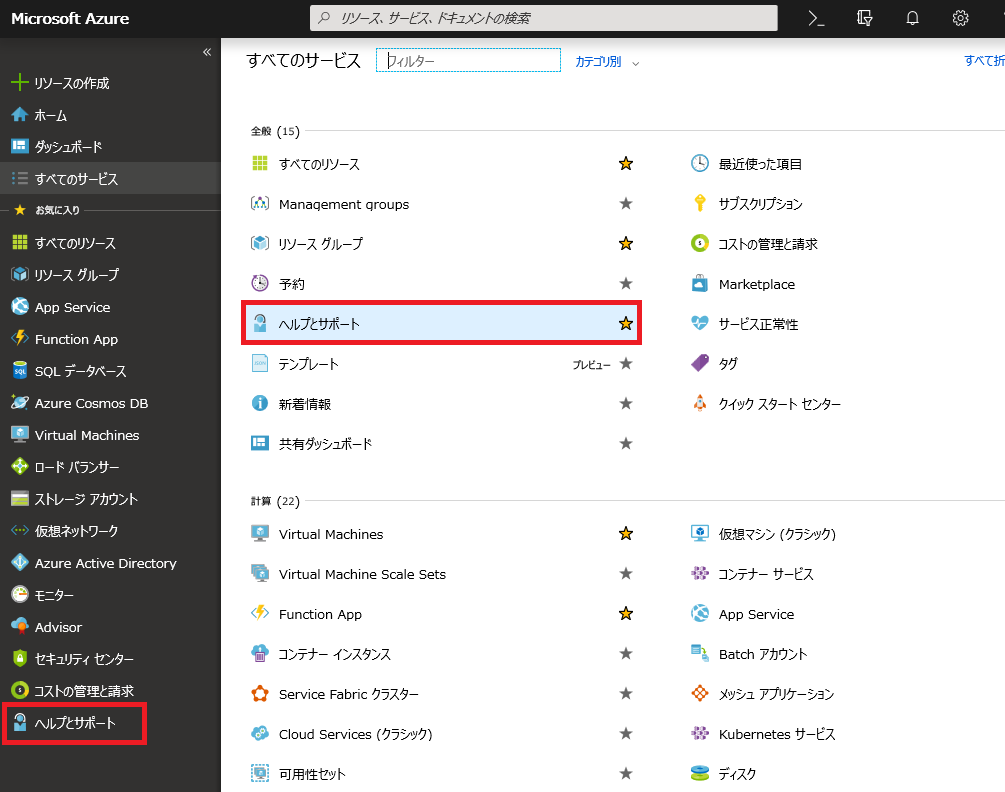Click モニター sidebar icon
This screenshot has width=1005, height=792.
click(x=20, y=595)
